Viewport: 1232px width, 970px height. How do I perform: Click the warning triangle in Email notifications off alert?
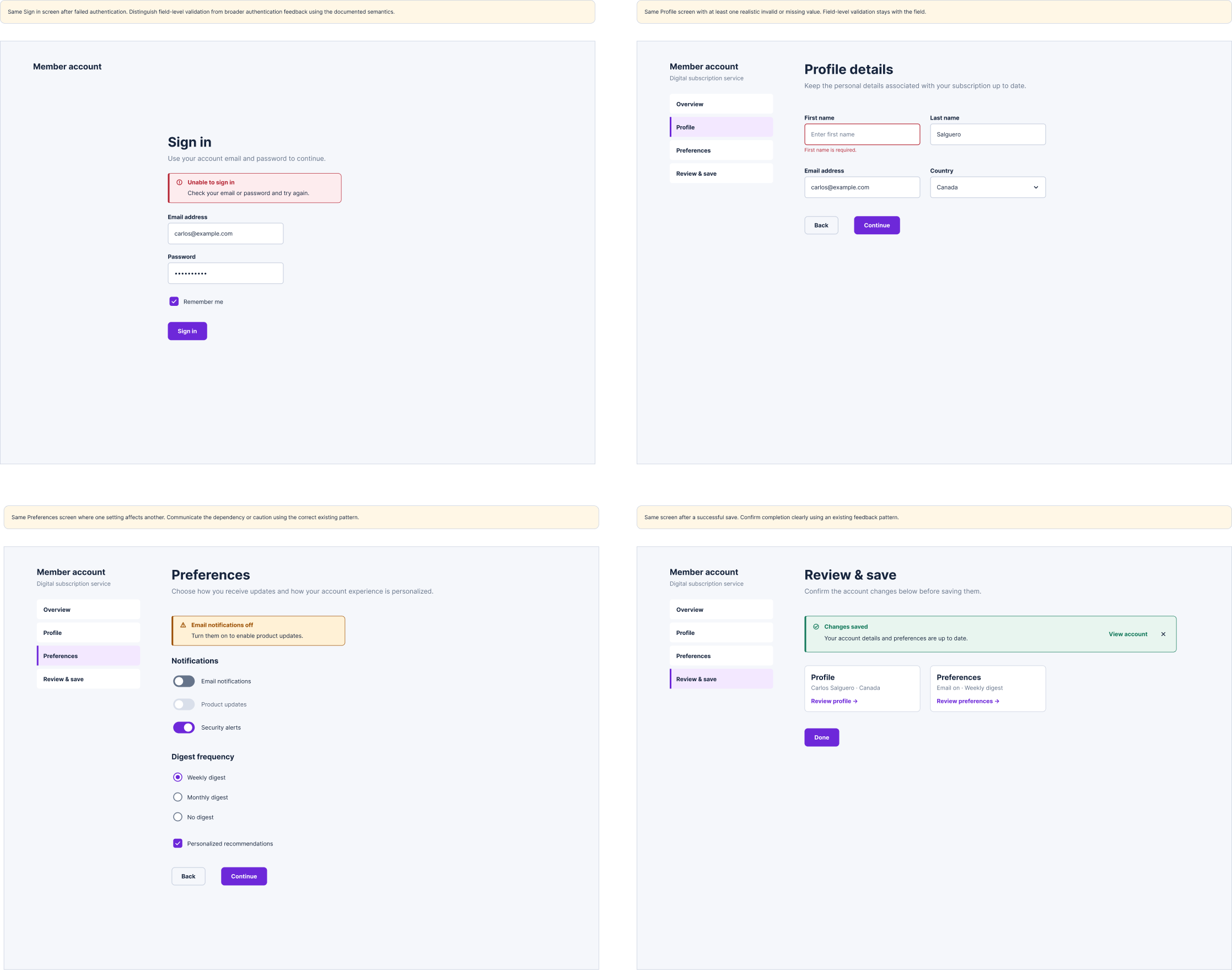pyautogui.click(x=183, y=624)
